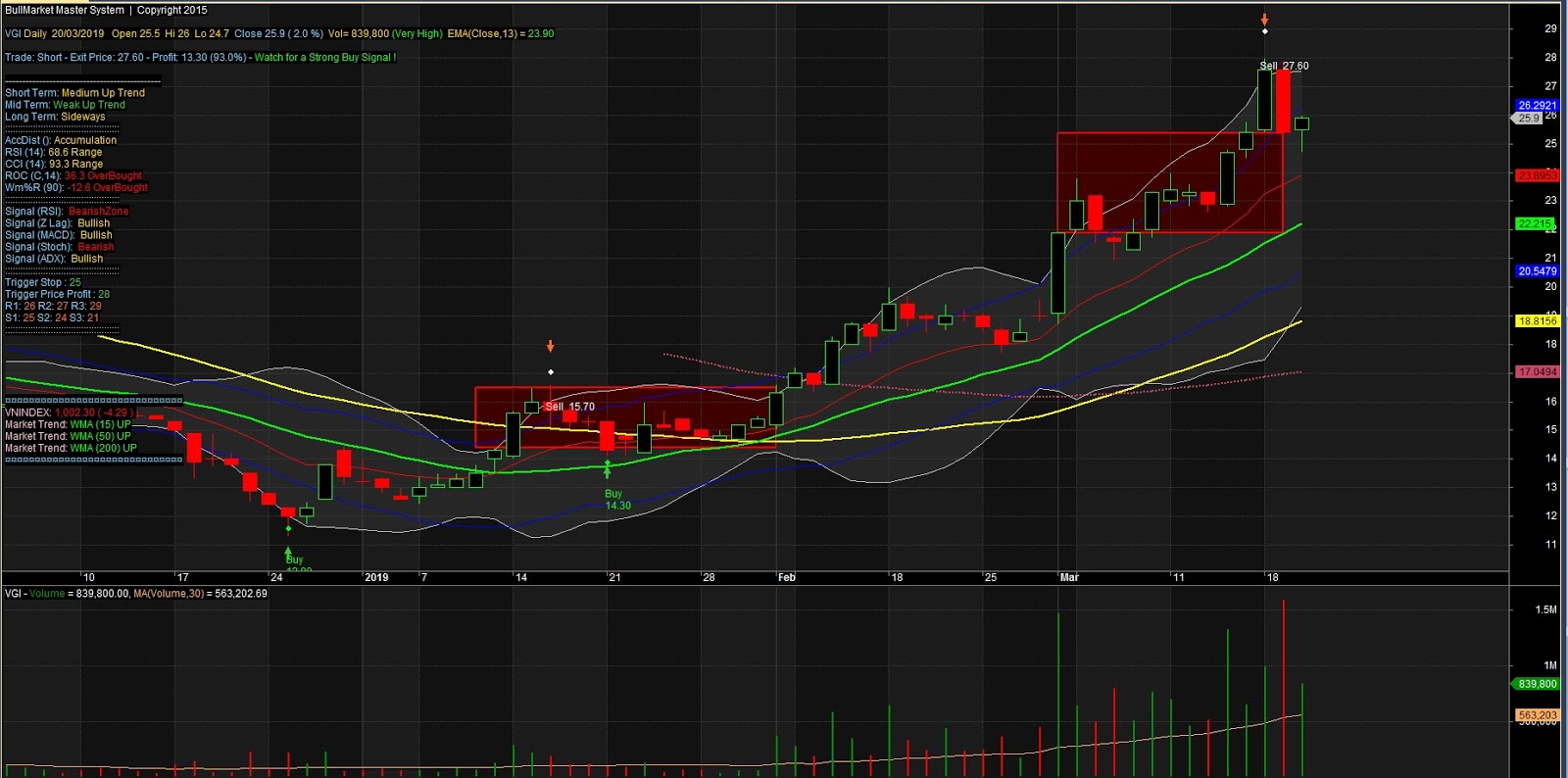Screen dimensions: 1568x778
Task: Click the "AccDist (): Accumulation" indicator line
Action: (x=61, y=140)
